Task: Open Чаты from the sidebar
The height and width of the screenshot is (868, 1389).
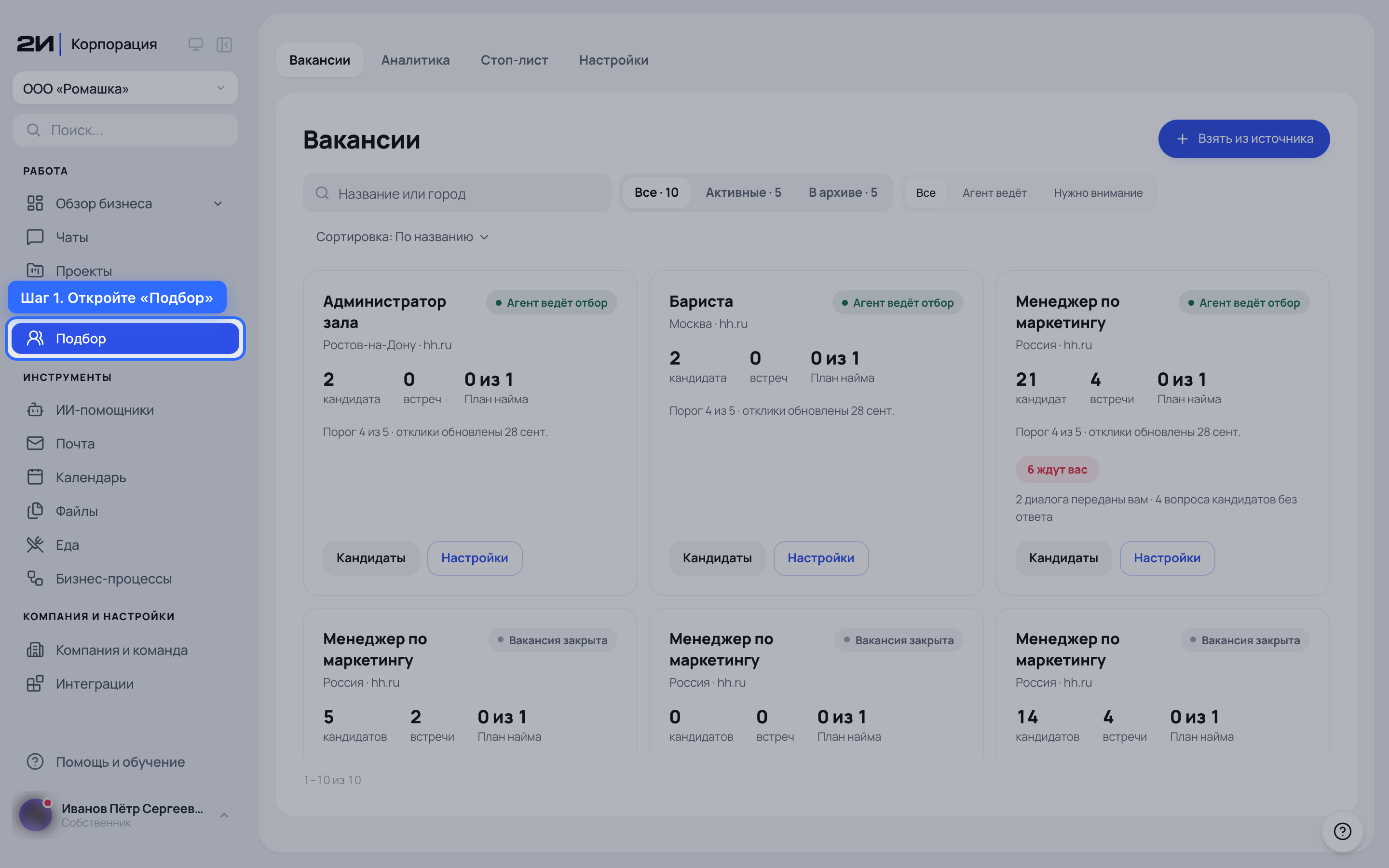Action: 125,237
